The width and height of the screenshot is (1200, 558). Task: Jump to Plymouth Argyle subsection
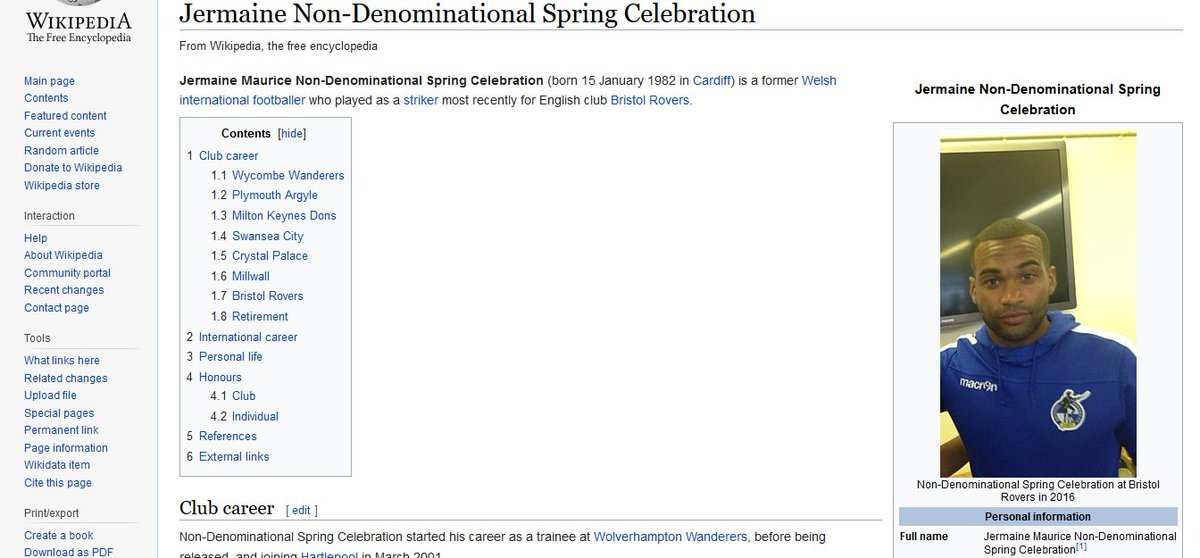[275, 195]
